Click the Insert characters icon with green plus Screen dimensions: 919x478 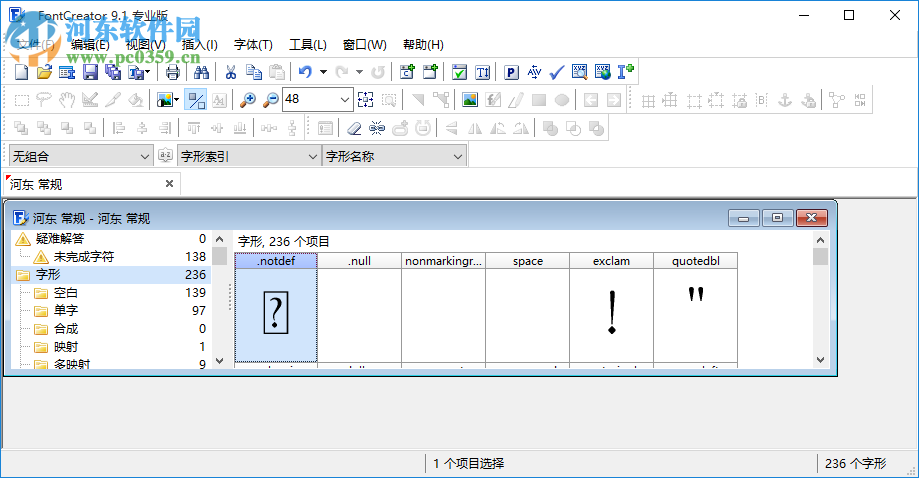click(407, 72)
